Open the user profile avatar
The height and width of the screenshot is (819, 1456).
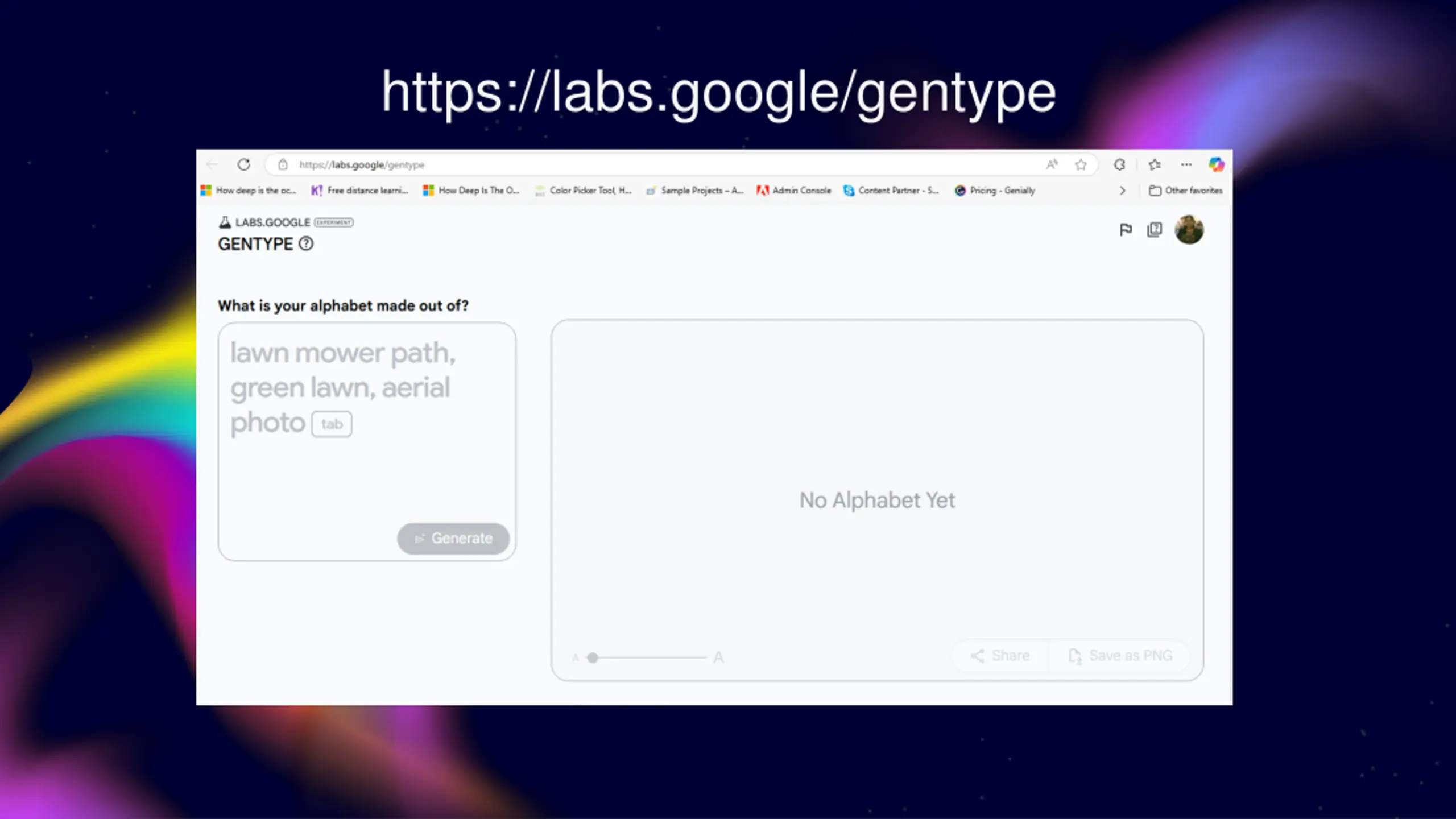point(1189,230)
